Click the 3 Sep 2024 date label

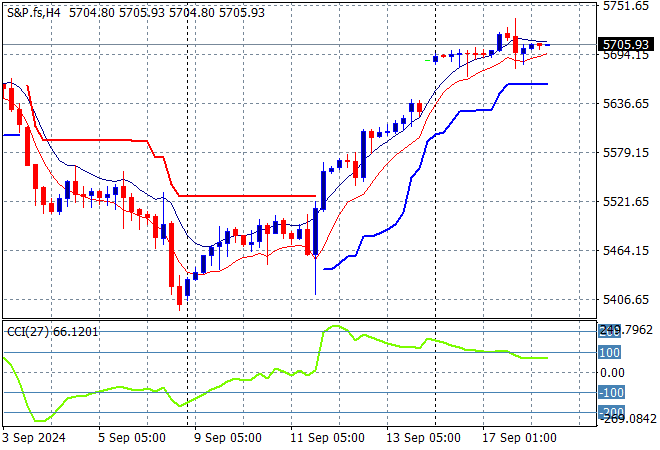click(x=34, y=438)
